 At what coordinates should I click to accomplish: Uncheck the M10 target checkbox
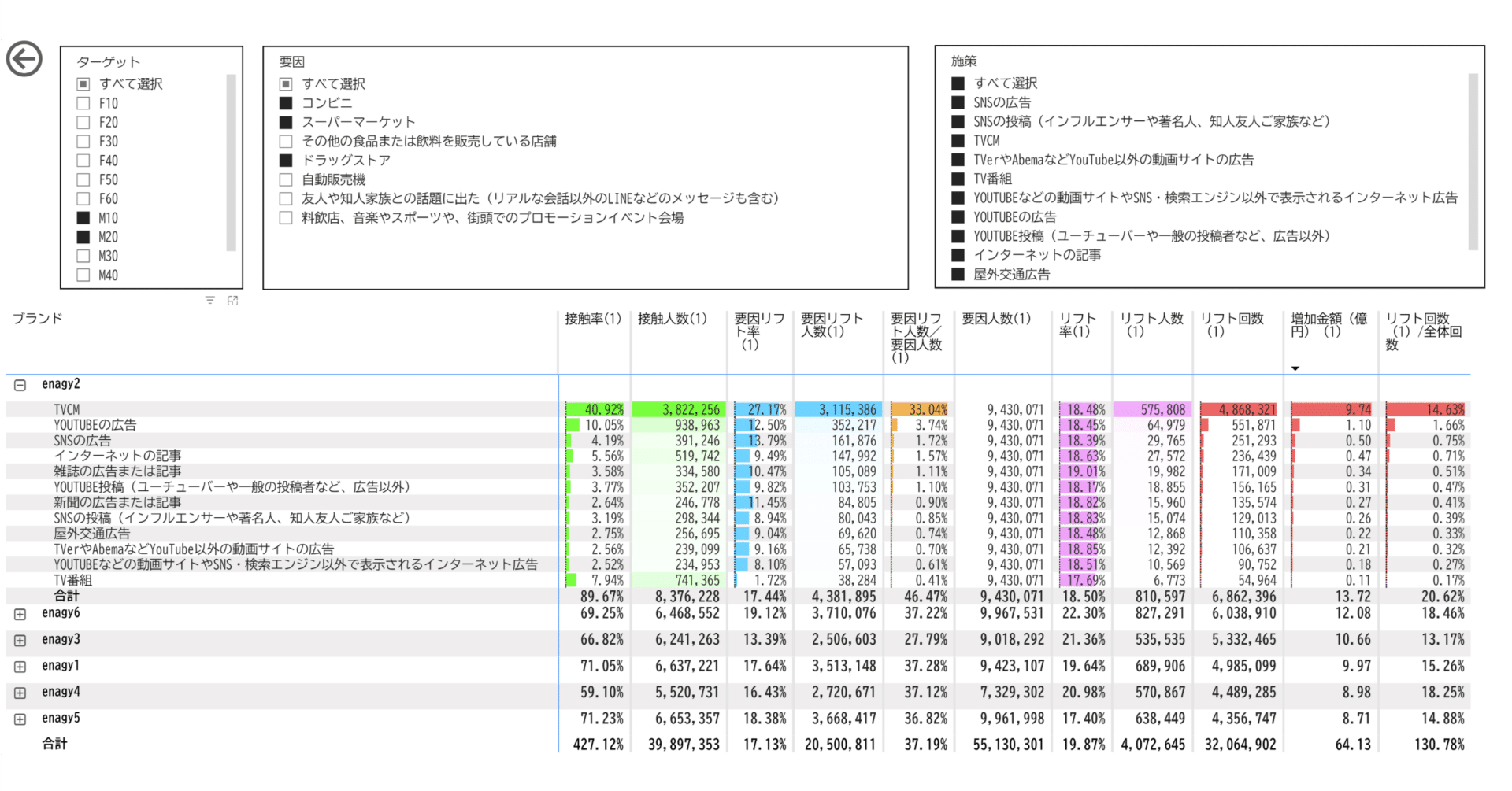point(83,217)
